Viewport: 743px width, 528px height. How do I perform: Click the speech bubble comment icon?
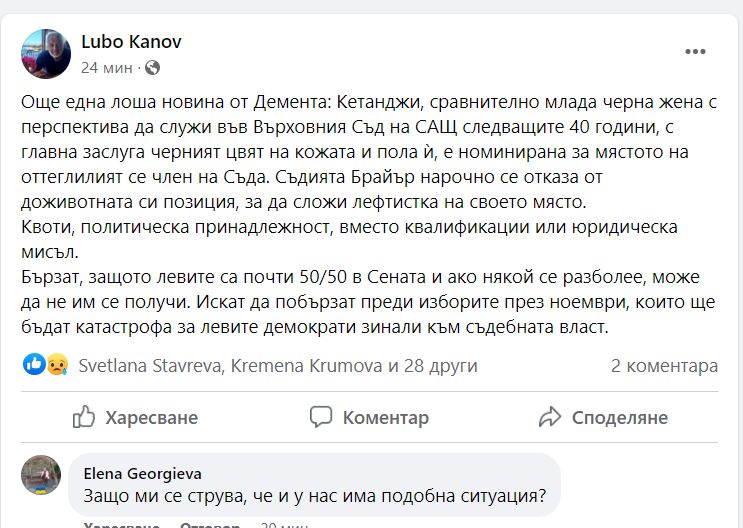(321, 417)
